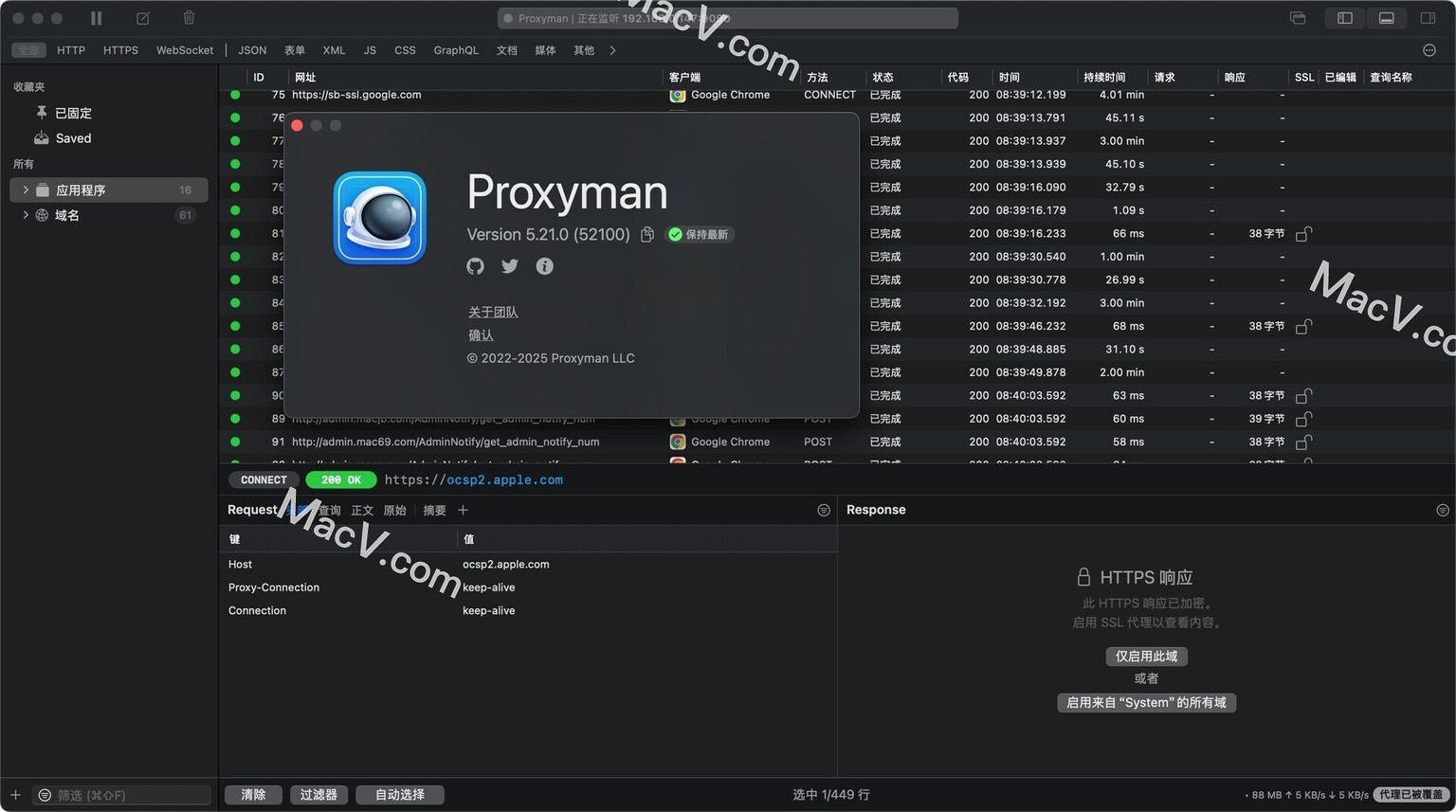The width and height of the screenshot is (1456, 812).
Task: Open the Twitter icon link
Action: tap(510, 266)
